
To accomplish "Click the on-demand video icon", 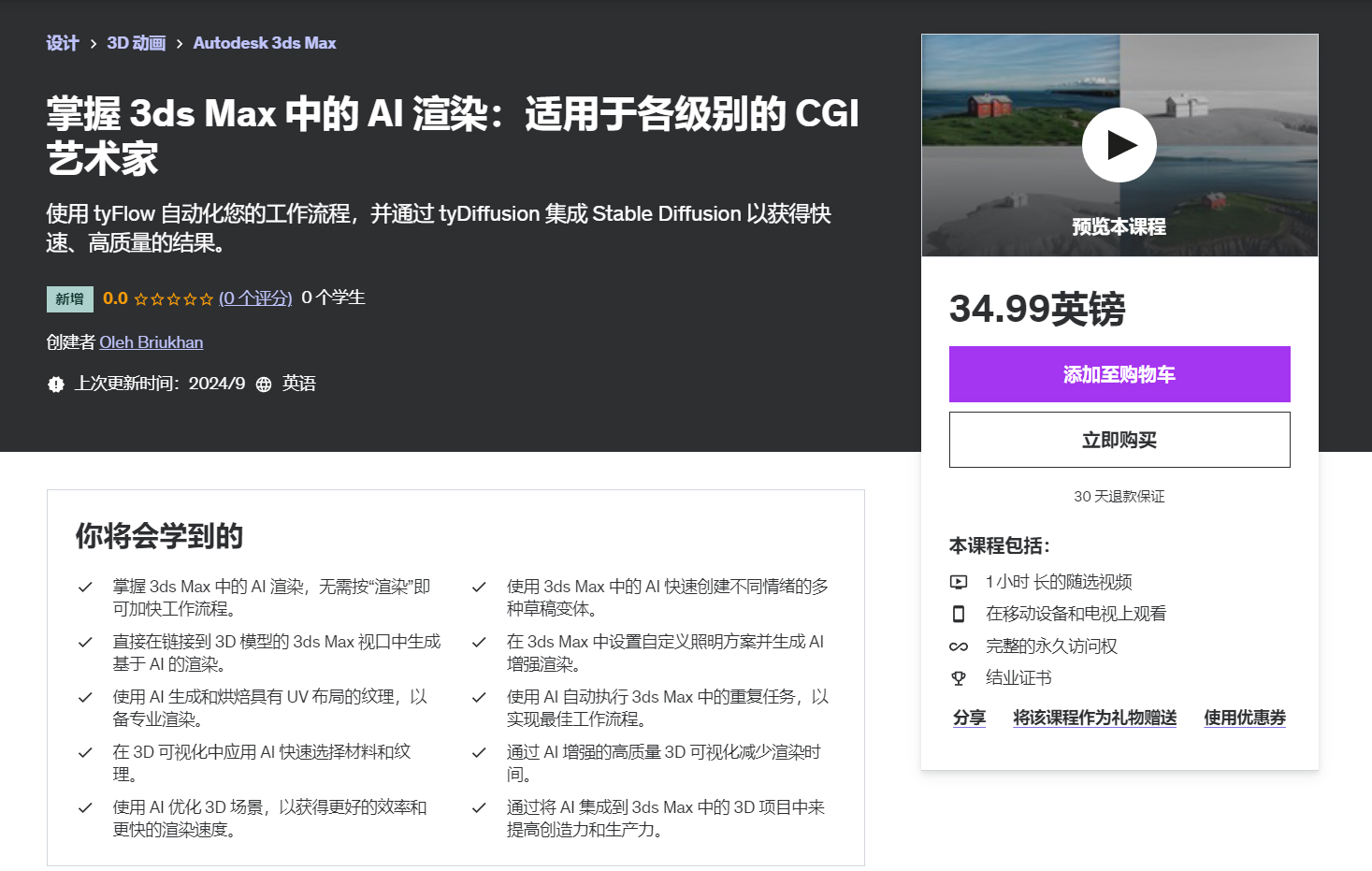I will [x=959, y=582].
